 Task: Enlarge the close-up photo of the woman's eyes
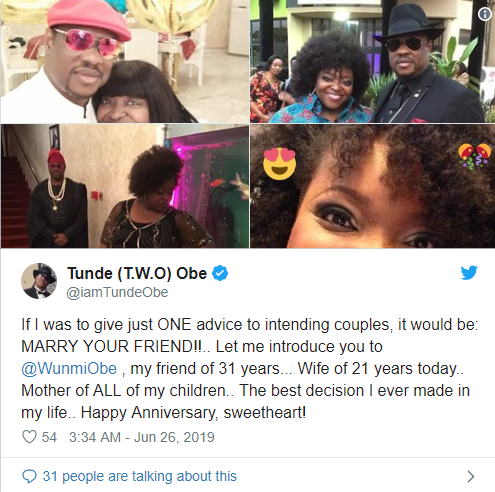[373, 186]
